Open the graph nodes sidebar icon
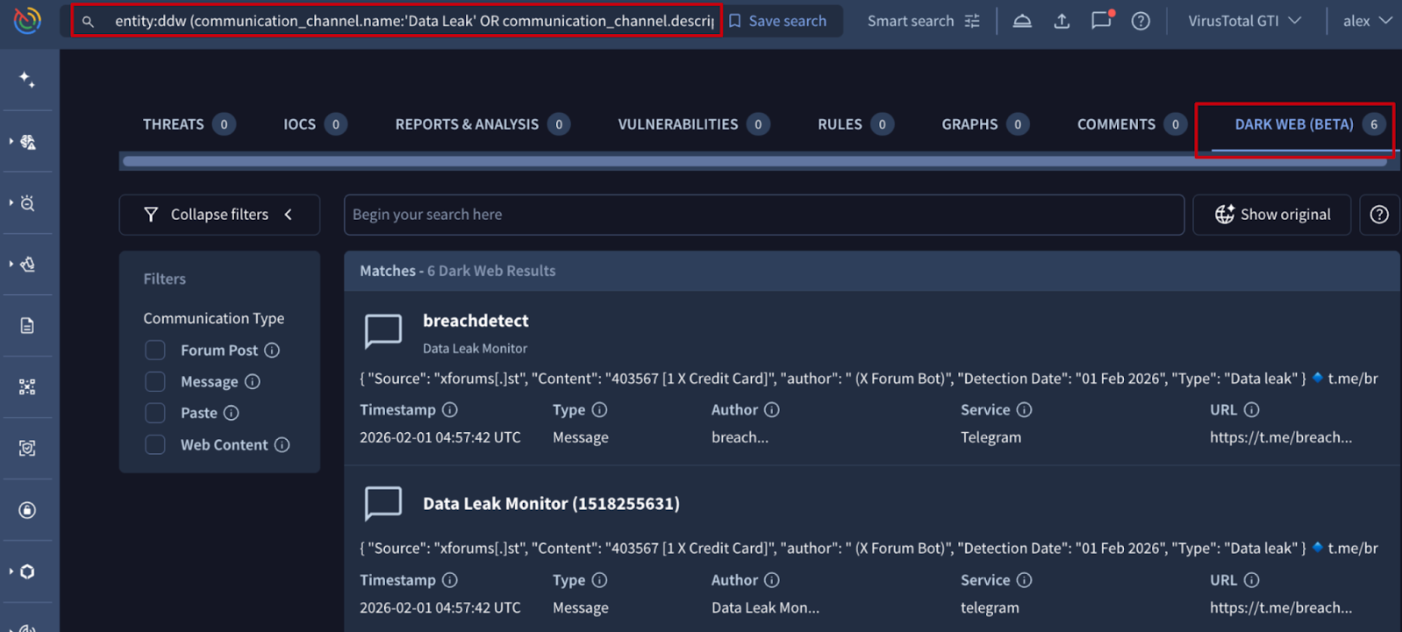This screenshot has height=632, width=1402. pyautogui.click(x=27, y=387)
